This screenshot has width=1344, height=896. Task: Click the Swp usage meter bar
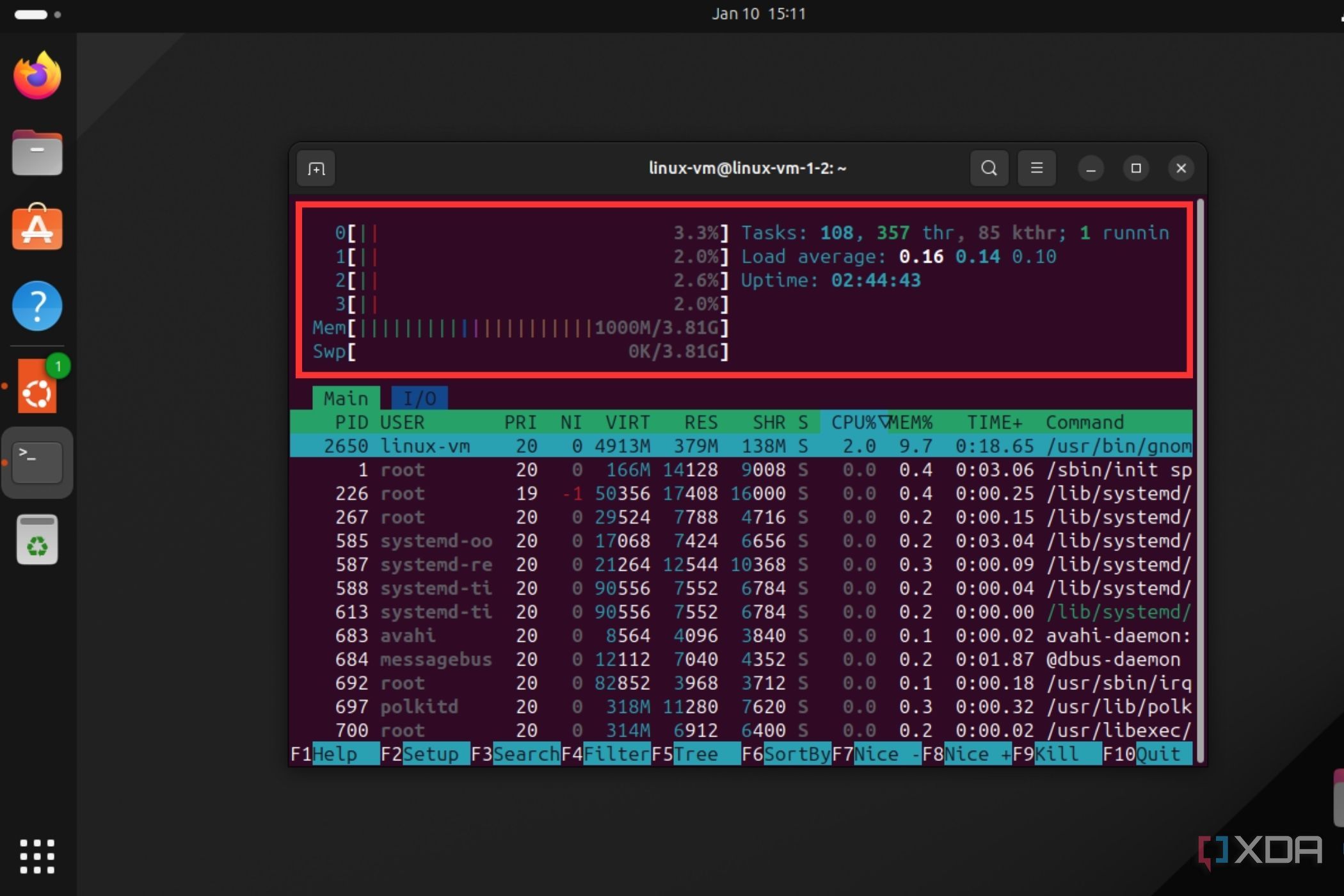(520, 351)
